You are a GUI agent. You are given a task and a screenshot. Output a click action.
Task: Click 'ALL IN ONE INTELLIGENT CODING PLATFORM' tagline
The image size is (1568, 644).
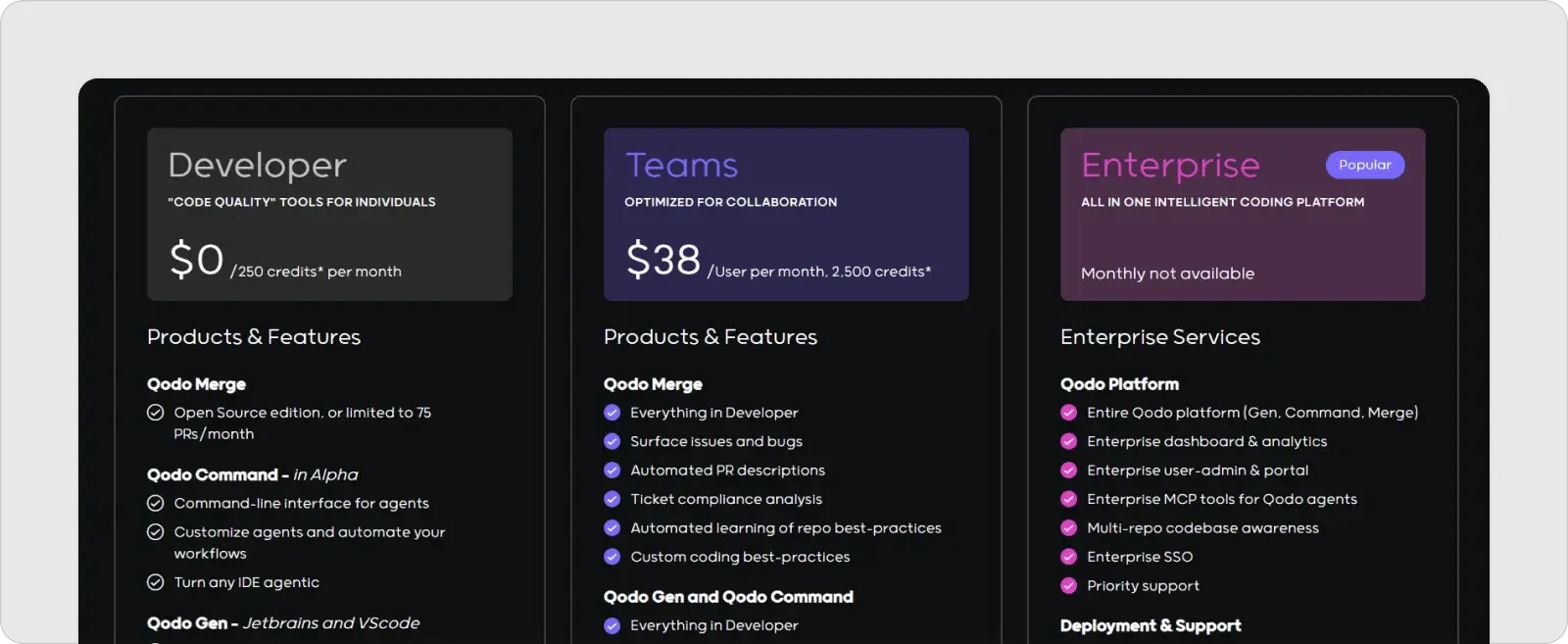click(x=1223, y=202)
